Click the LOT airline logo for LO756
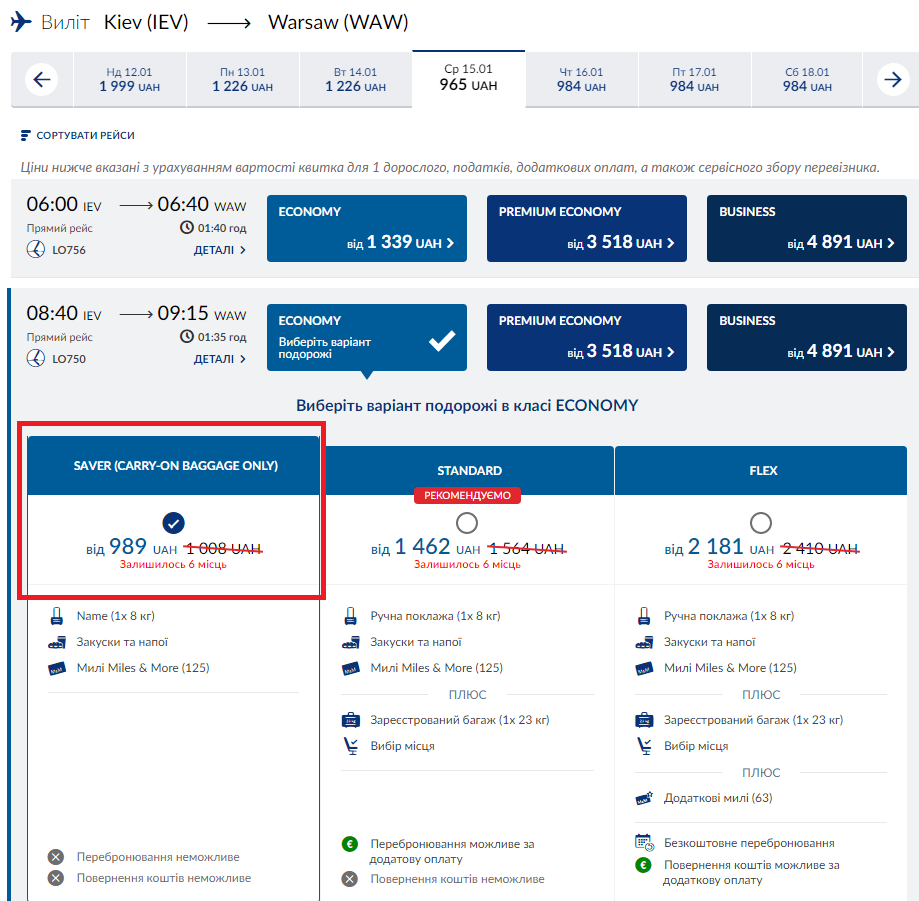Viewport: 919px width, 901px height. (x=36, y=250)
